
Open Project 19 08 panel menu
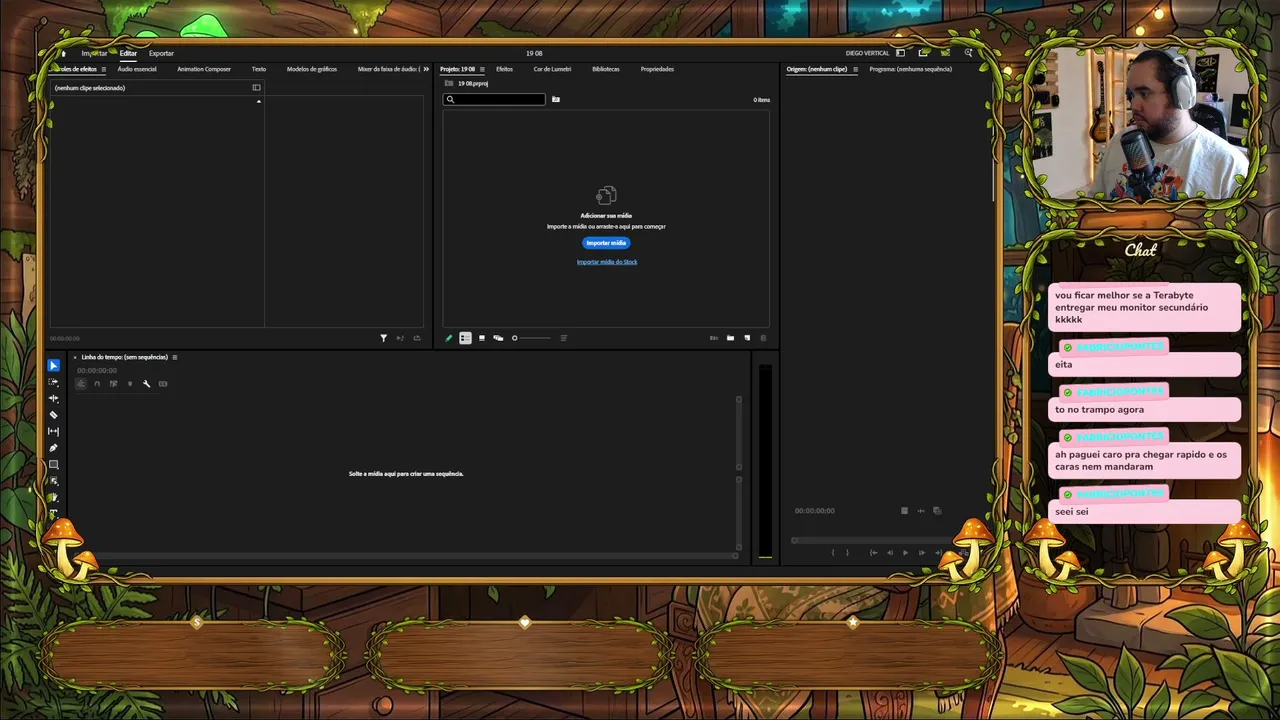coord(482,69)
